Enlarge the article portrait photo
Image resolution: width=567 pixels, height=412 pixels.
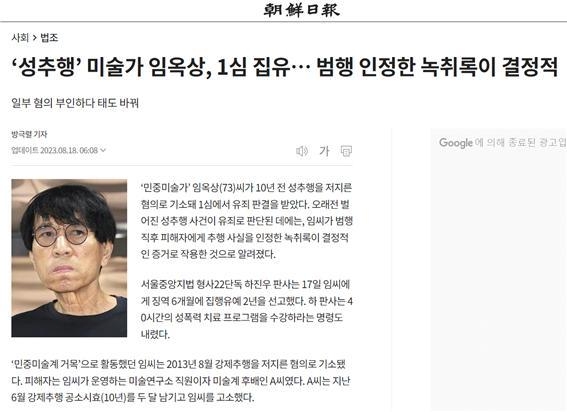(x=69, y=258)
